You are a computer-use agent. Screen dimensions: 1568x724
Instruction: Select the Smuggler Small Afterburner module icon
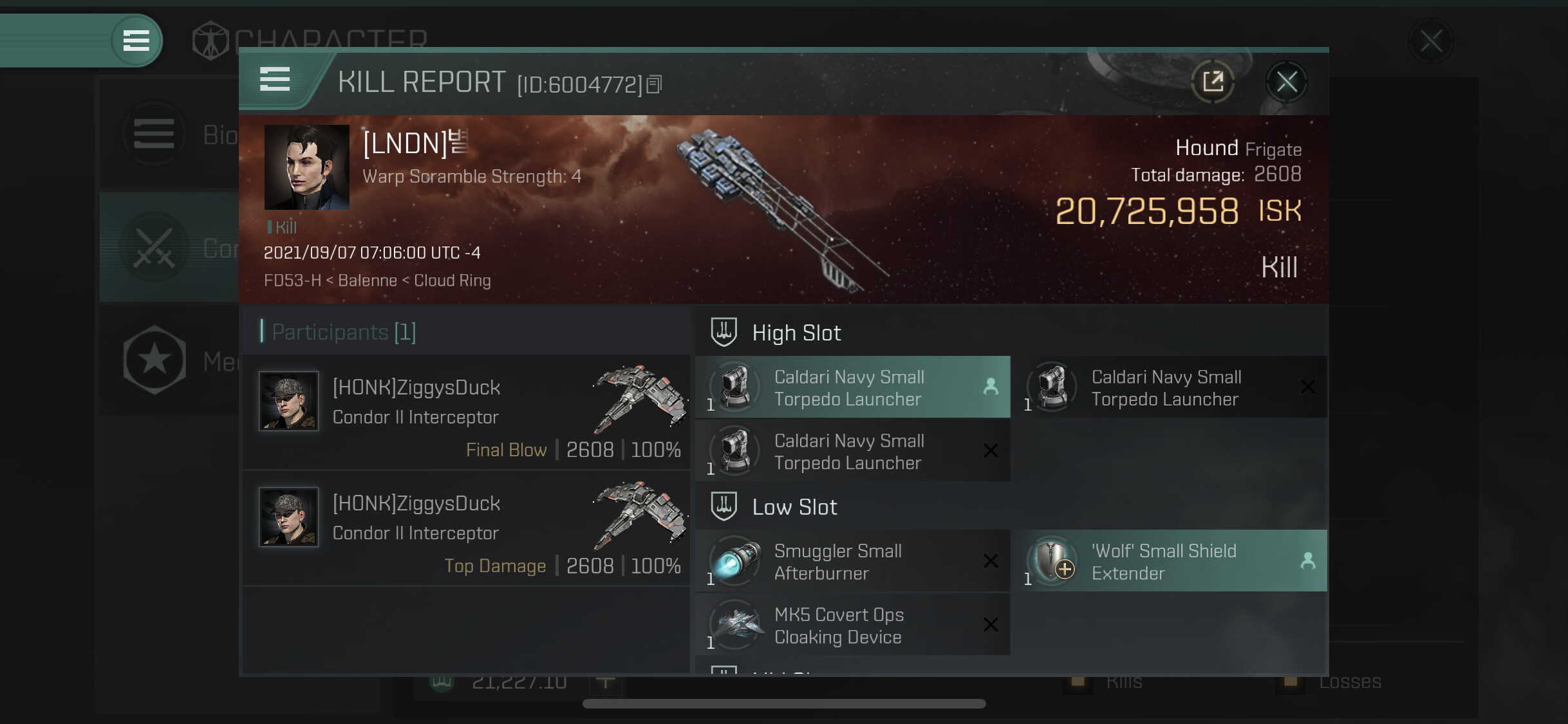tap(734, 561)
